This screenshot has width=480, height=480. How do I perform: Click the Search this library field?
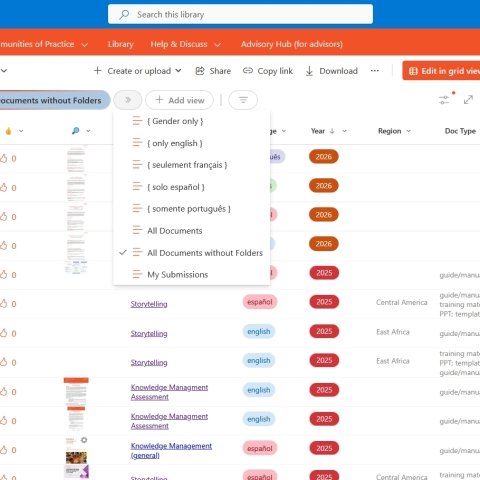[240, 14]
